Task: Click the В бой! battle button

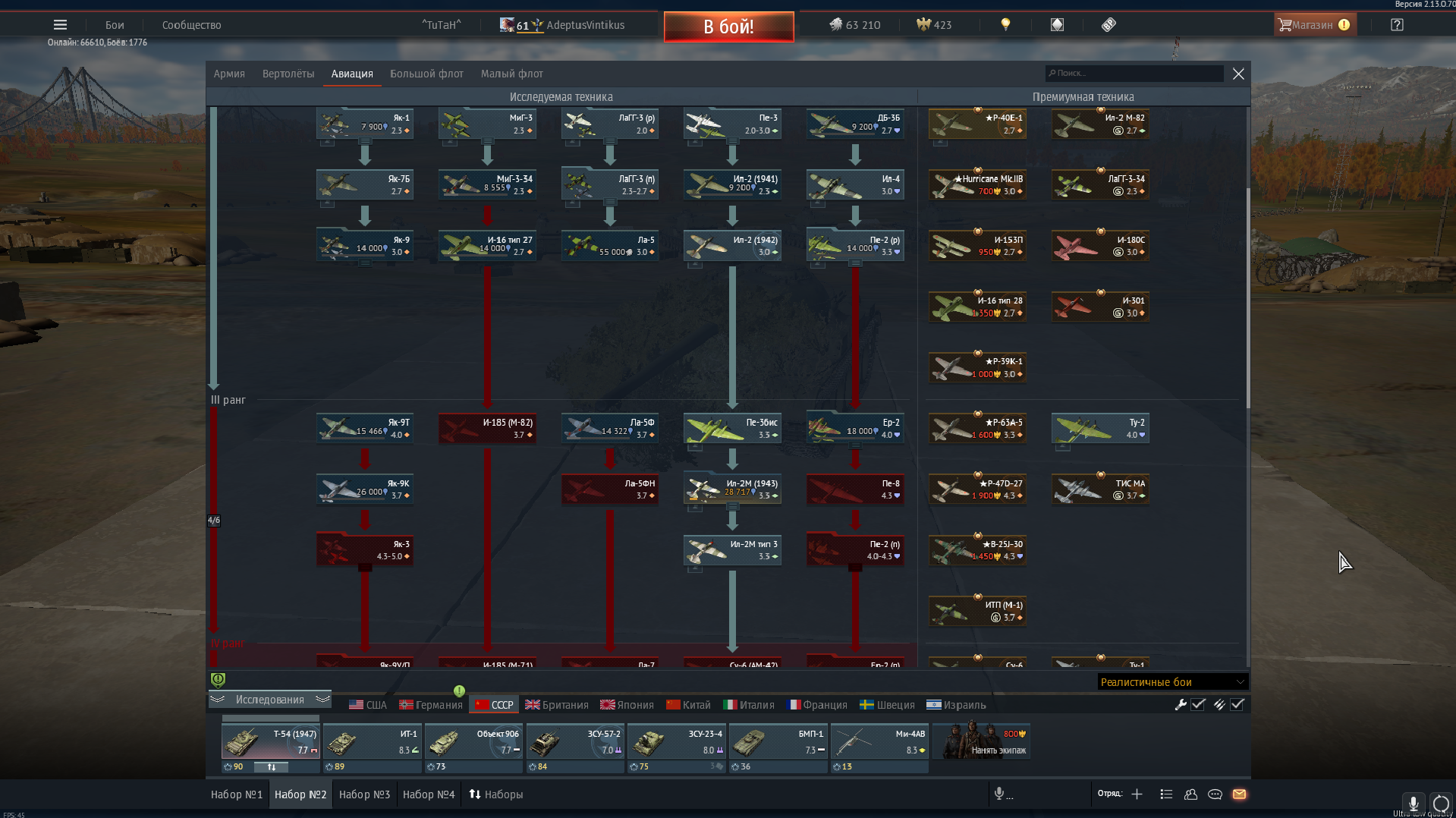Action: (x=729, y=27)
